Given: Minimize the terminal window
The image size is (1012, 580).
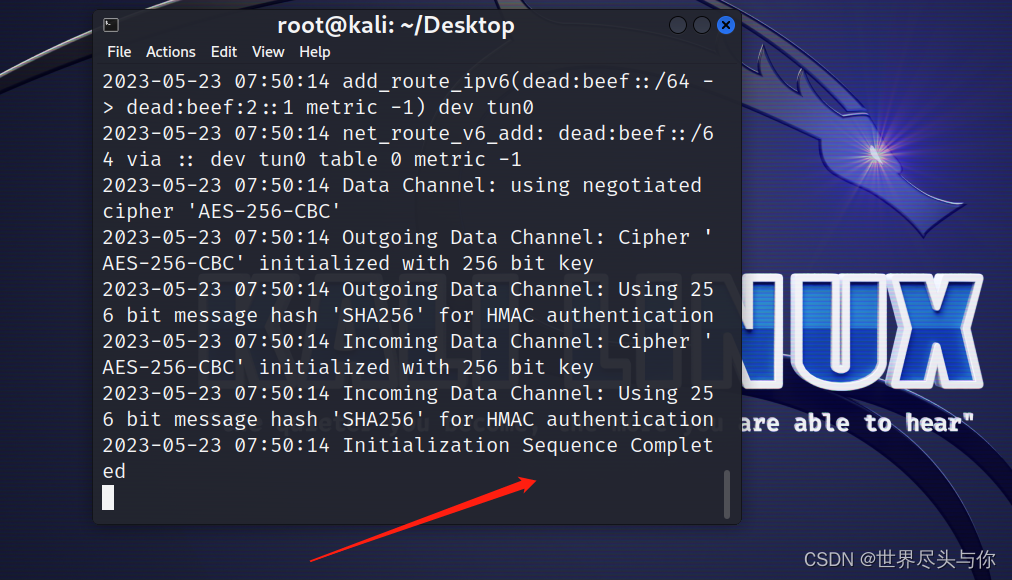Looking at the screenshot, I should 678,25.
